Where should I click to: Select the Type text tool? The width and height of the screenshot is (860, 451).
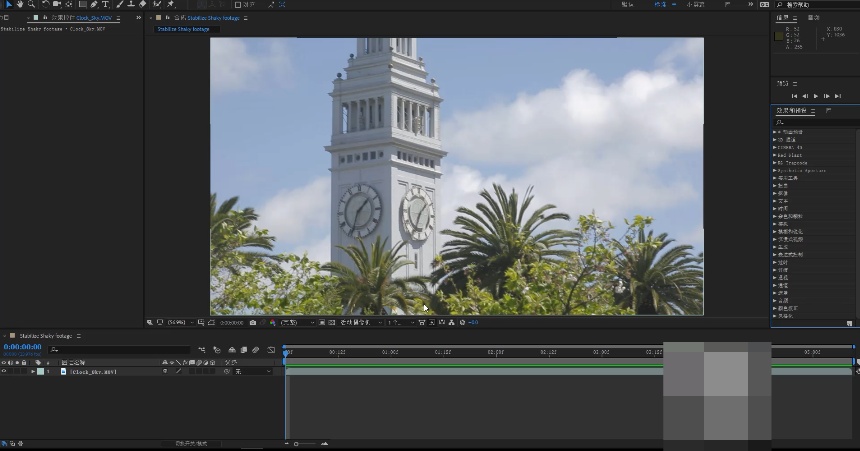click(x=106, y=4)
